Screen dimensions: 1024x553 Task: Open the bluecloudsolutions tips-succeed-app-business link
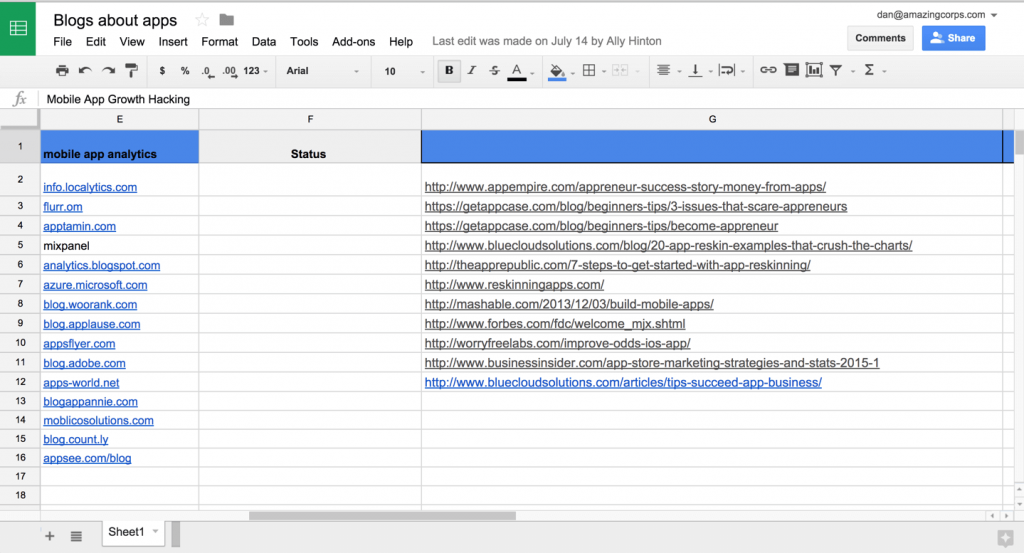pyautogui.click(x=623, y=383)
